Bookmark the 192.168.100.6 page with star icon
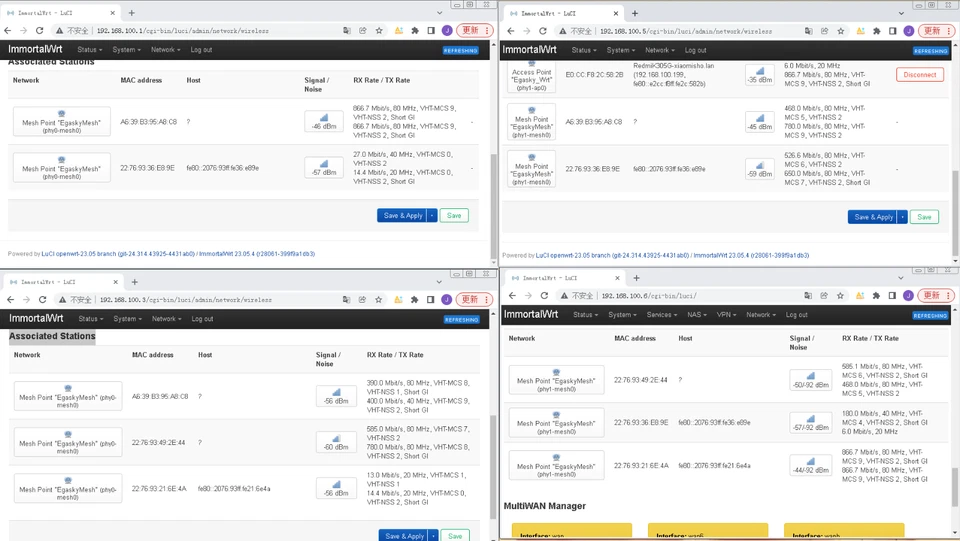This screenshot has width=960, height=541. [x=840, y=296]
